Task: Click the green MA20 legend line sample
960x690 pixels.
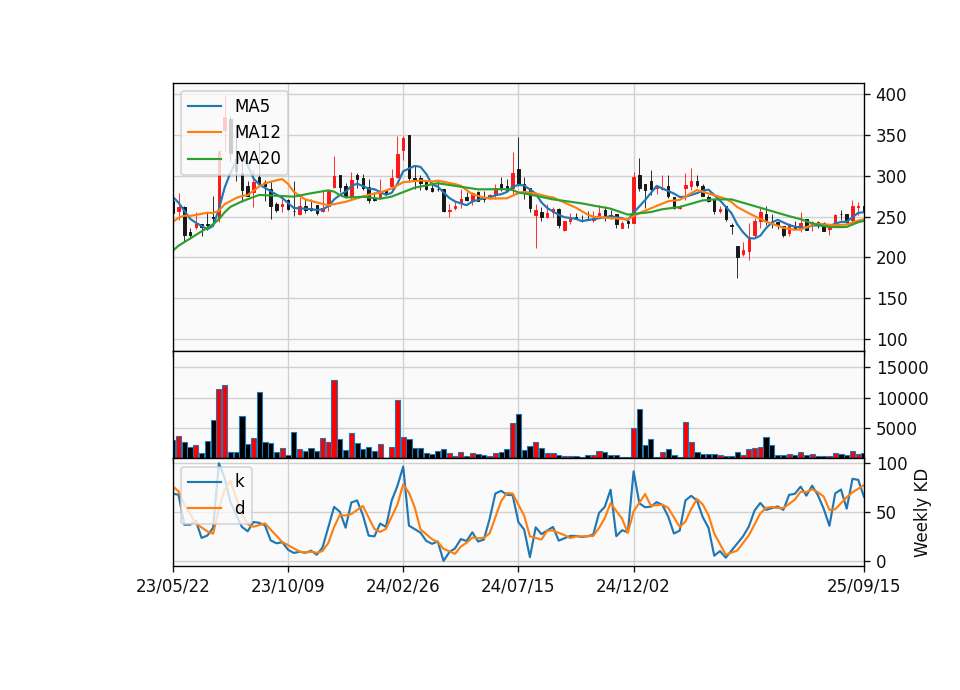Action: tap(204, 159)
